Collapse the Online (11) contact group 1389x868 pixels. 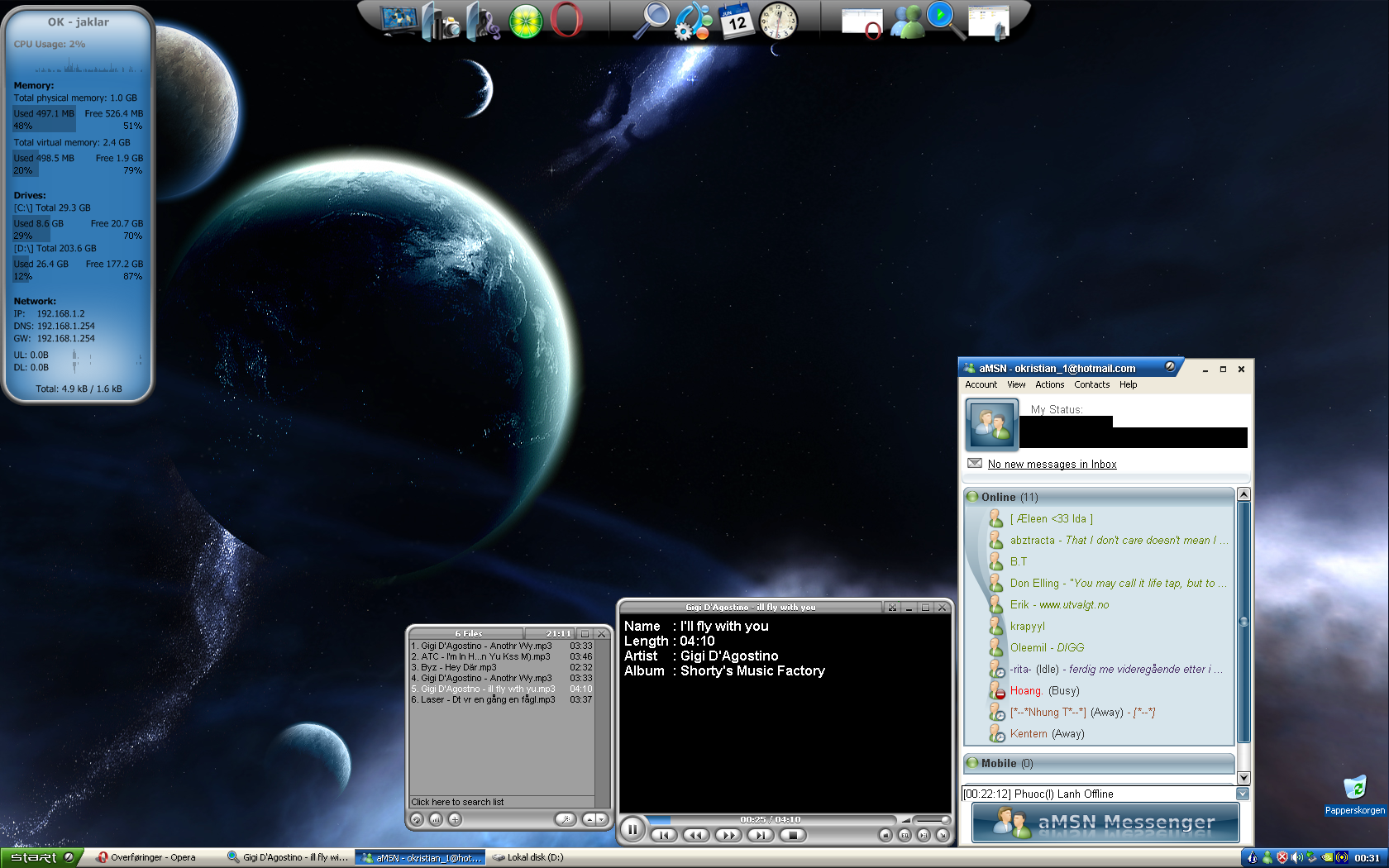point(1099,497)
